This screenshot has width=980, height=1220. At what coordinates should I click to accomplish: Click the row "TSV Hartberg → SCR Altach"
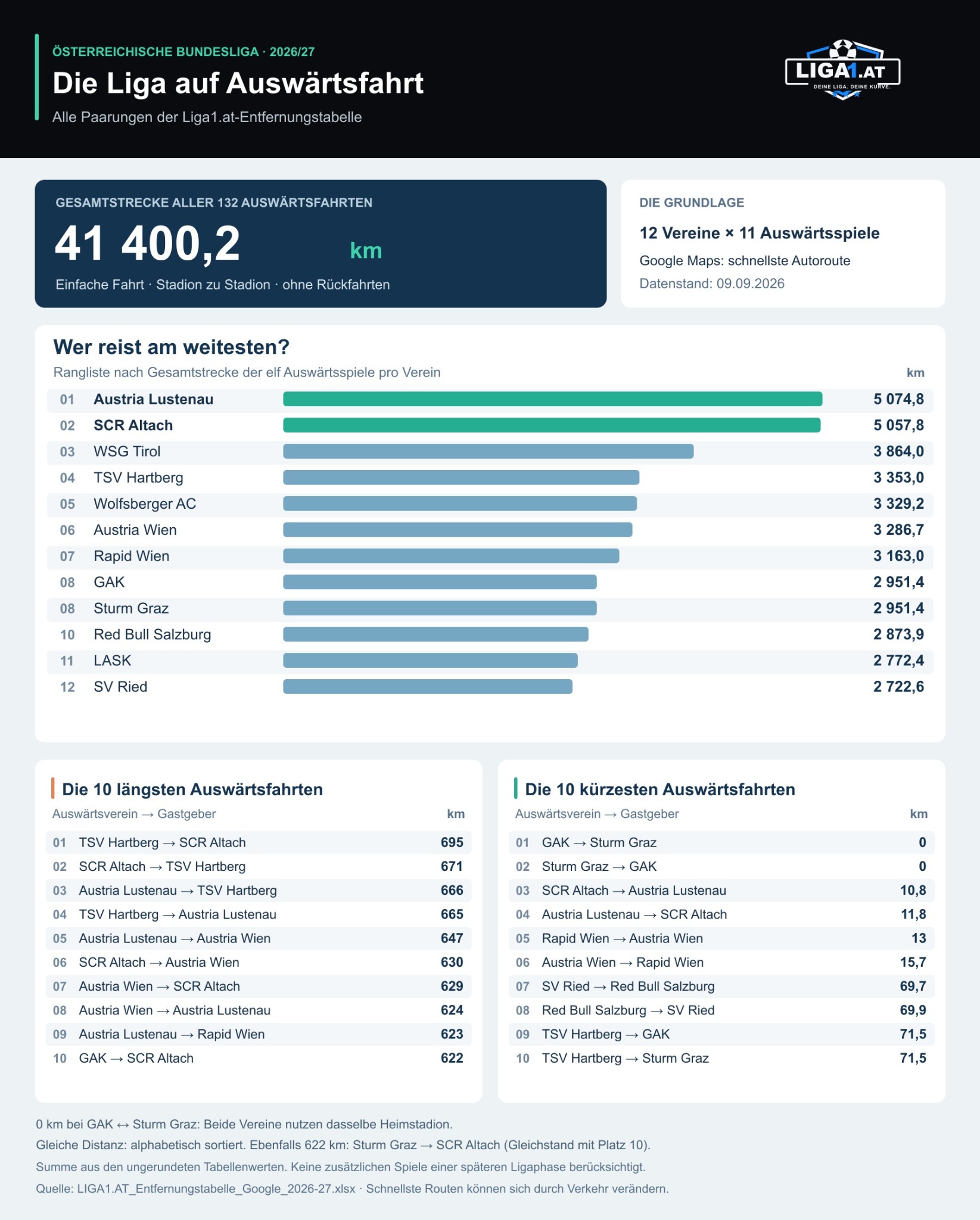259,842
